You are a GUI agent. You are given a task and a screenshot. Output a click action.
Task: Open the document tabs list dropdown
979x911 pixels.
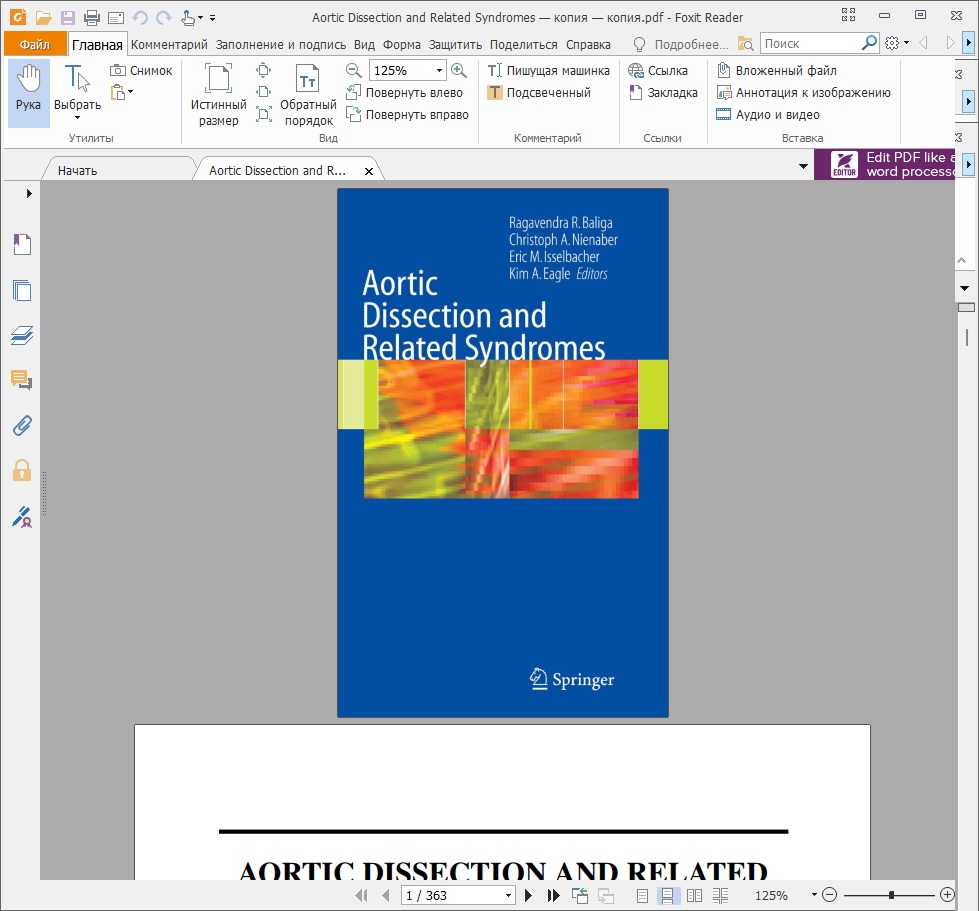[x=803, y=166]
